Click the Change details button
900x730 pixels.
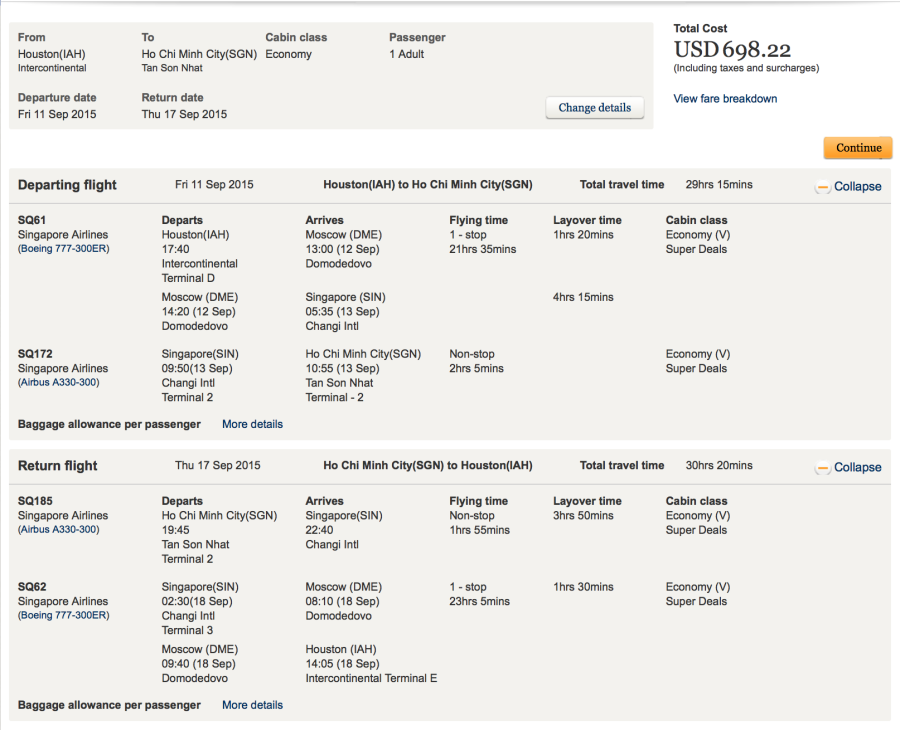click(x=595, y=107)
